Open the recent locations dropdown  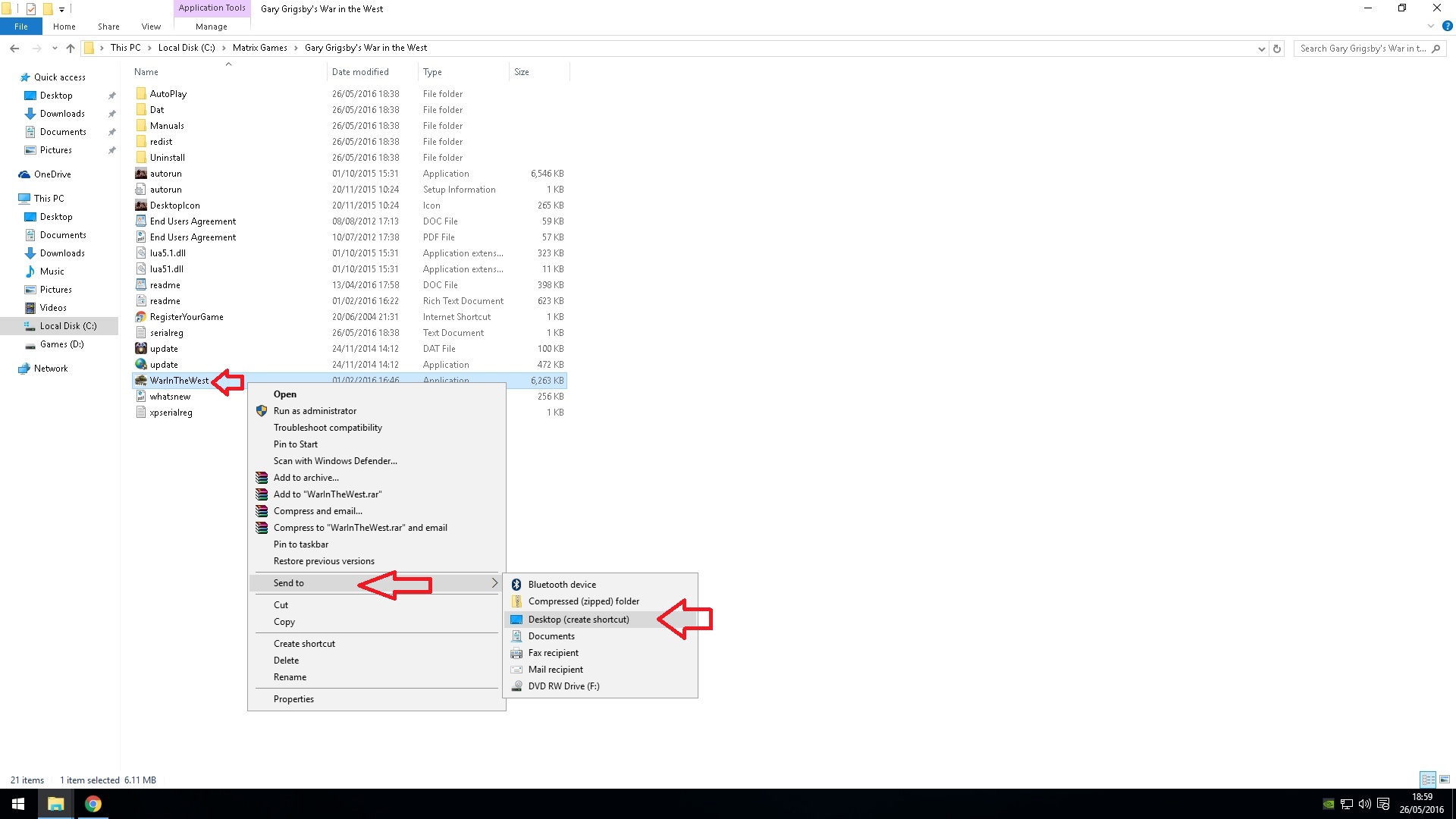click(55, 49)
